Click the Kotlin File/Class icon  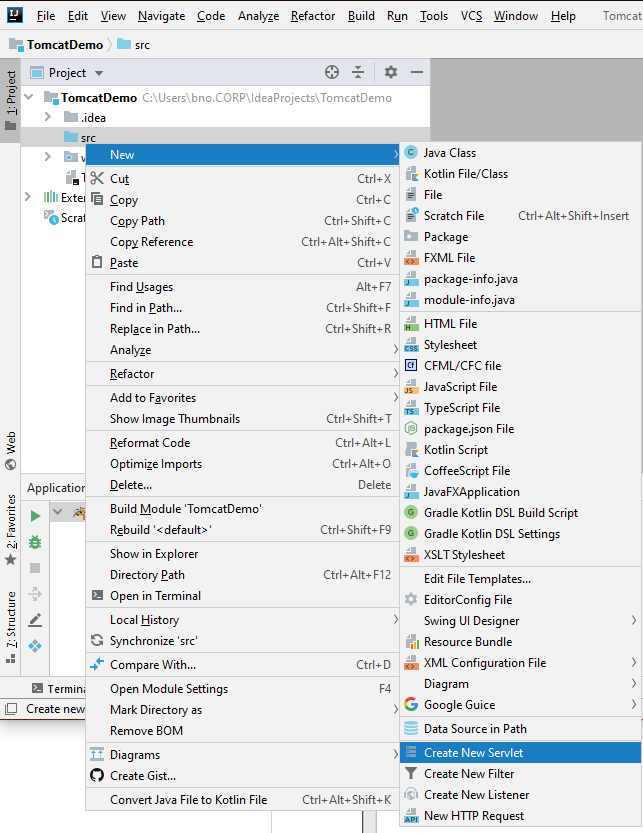click(411, 174)
